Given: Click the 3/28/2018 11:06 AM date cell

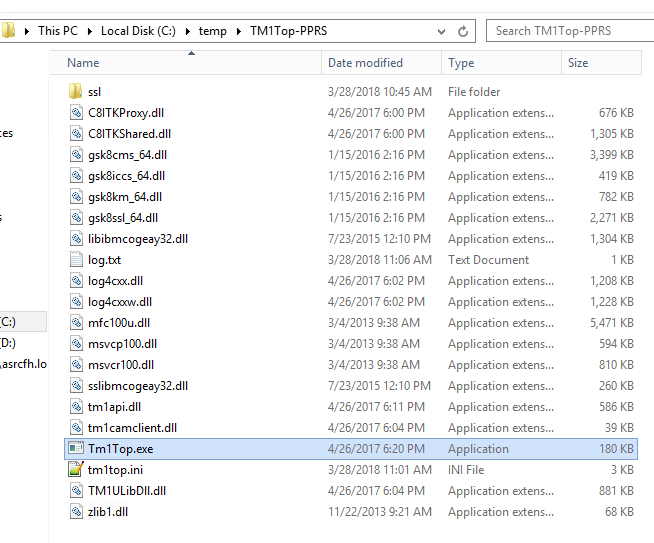Looking at the screenshot, I should [x=380, y=260].
